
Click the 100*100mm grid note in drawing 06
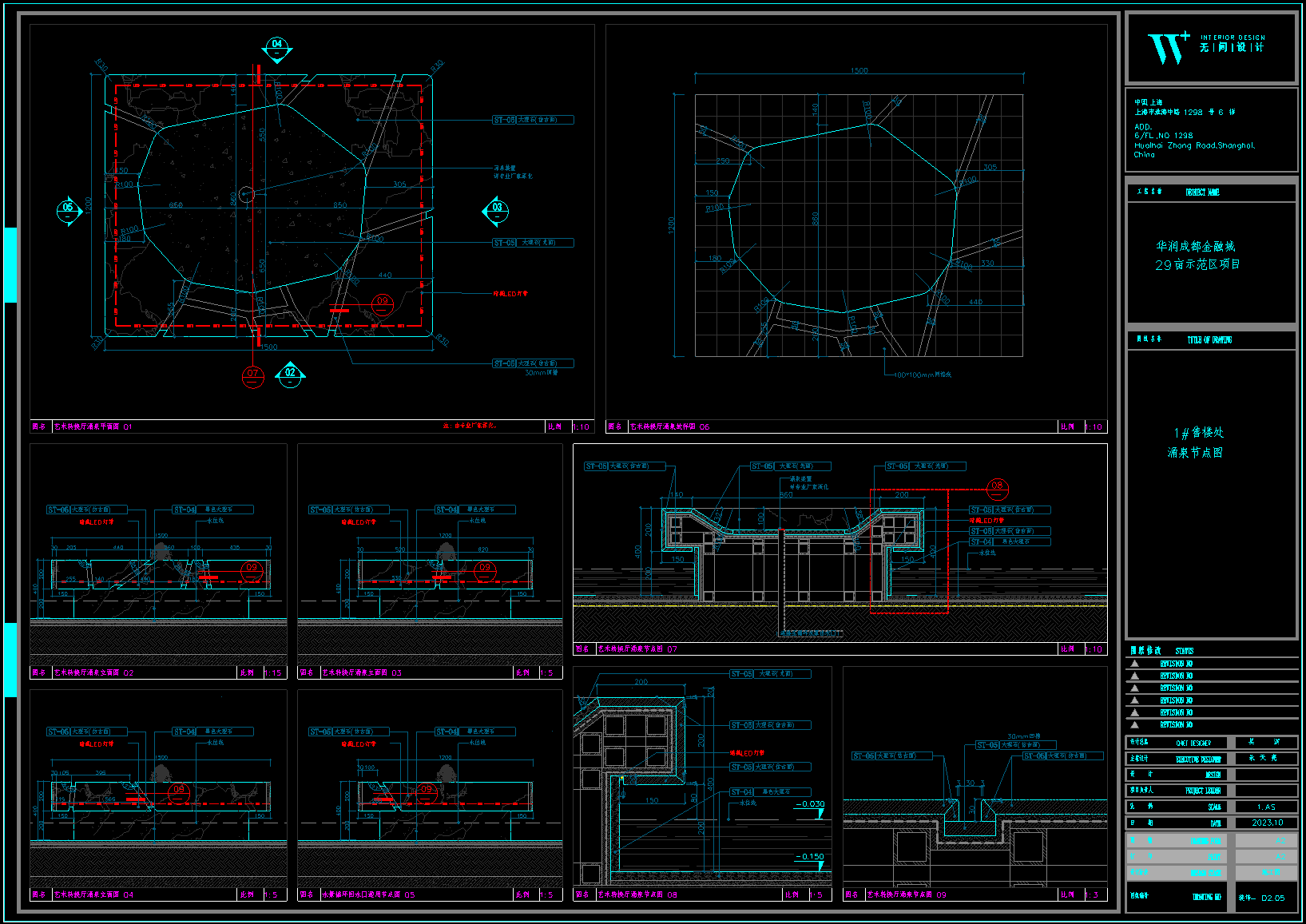click(x=923, y=375)
